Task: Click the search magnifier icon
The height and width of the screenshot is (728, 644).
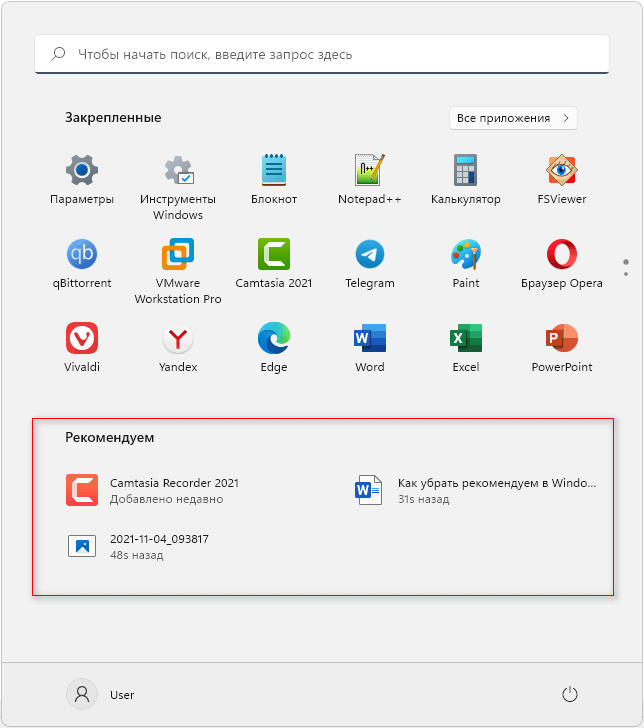Action: [58, 54]
